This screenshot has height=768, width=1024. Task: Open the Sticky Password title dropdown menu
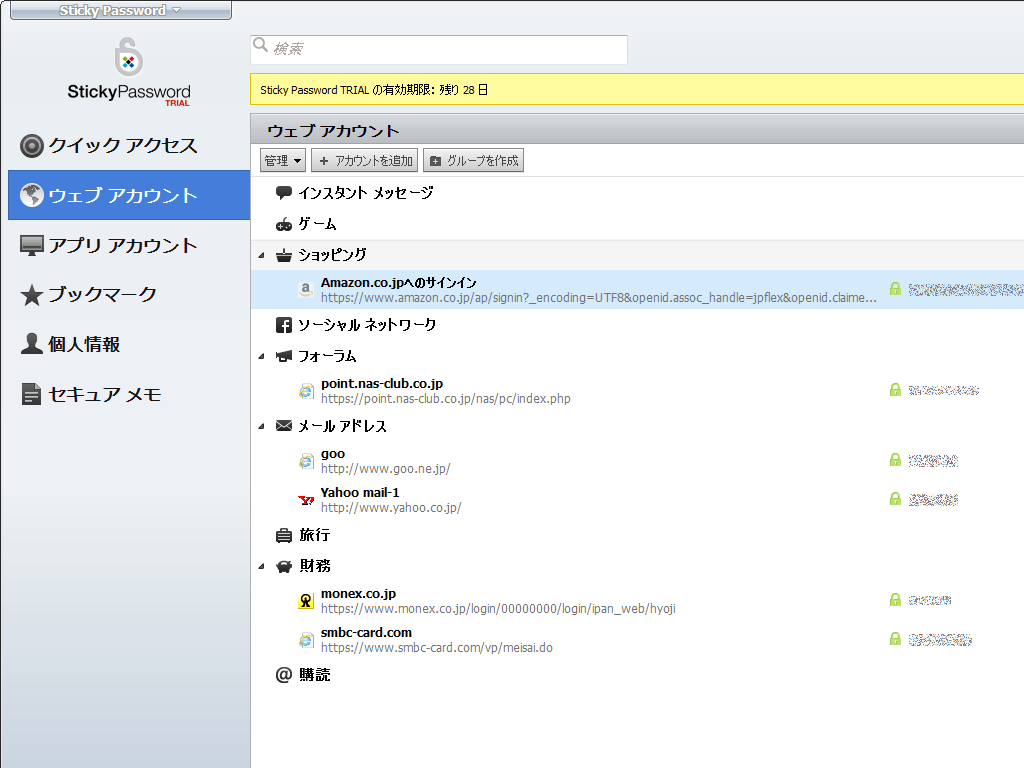point(121,10)
